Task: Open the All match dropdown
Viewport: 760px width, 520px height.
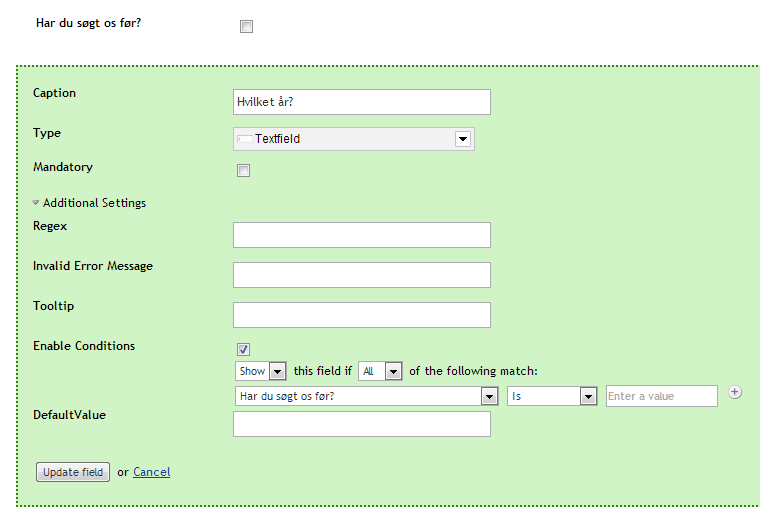Action: click(380, 371)
